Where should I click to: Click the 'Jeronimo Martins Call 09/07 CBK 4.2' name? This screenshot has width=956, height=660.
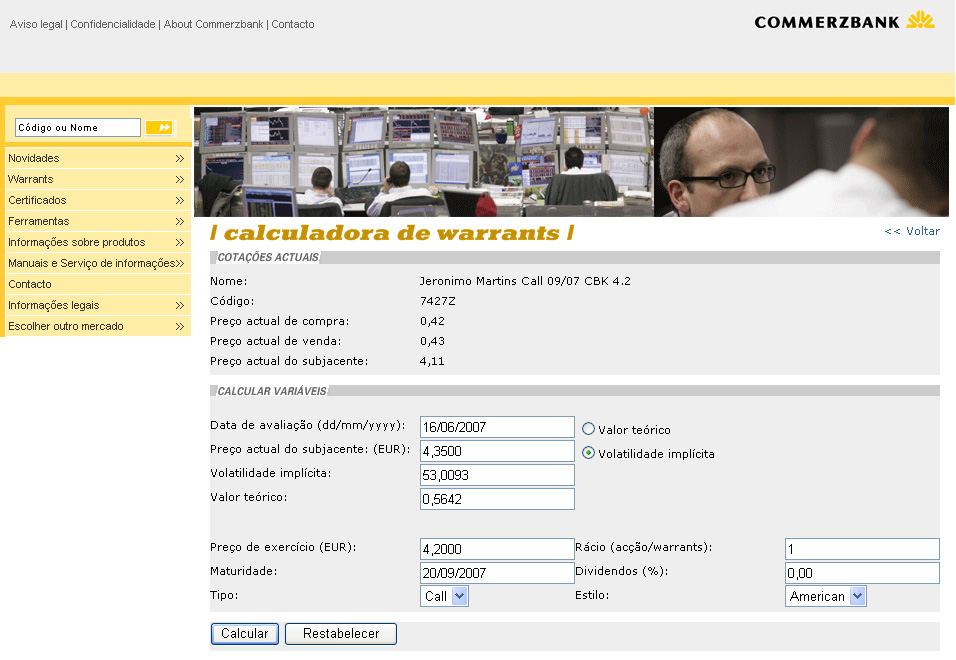click(525, 281)
